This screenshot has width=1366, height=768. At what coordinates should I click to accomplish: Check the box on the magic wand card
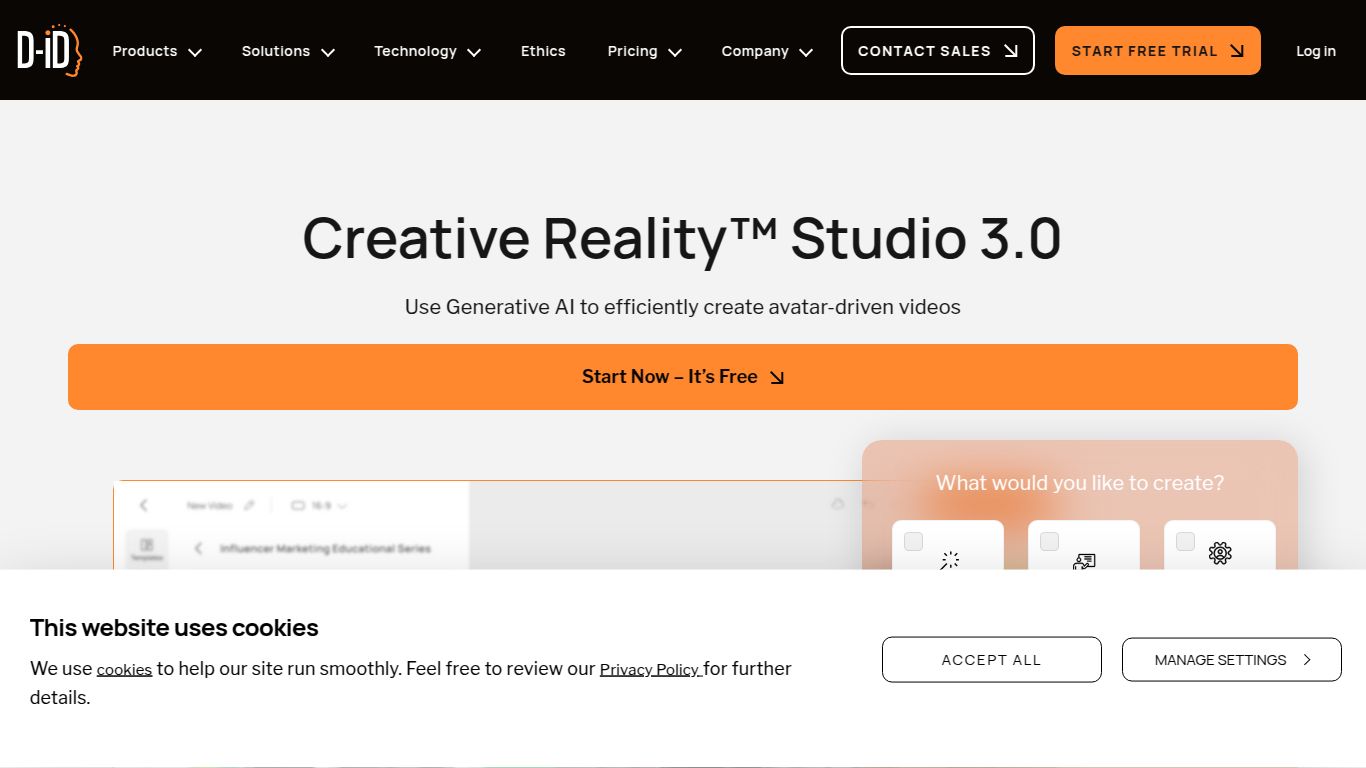(913, 541)
